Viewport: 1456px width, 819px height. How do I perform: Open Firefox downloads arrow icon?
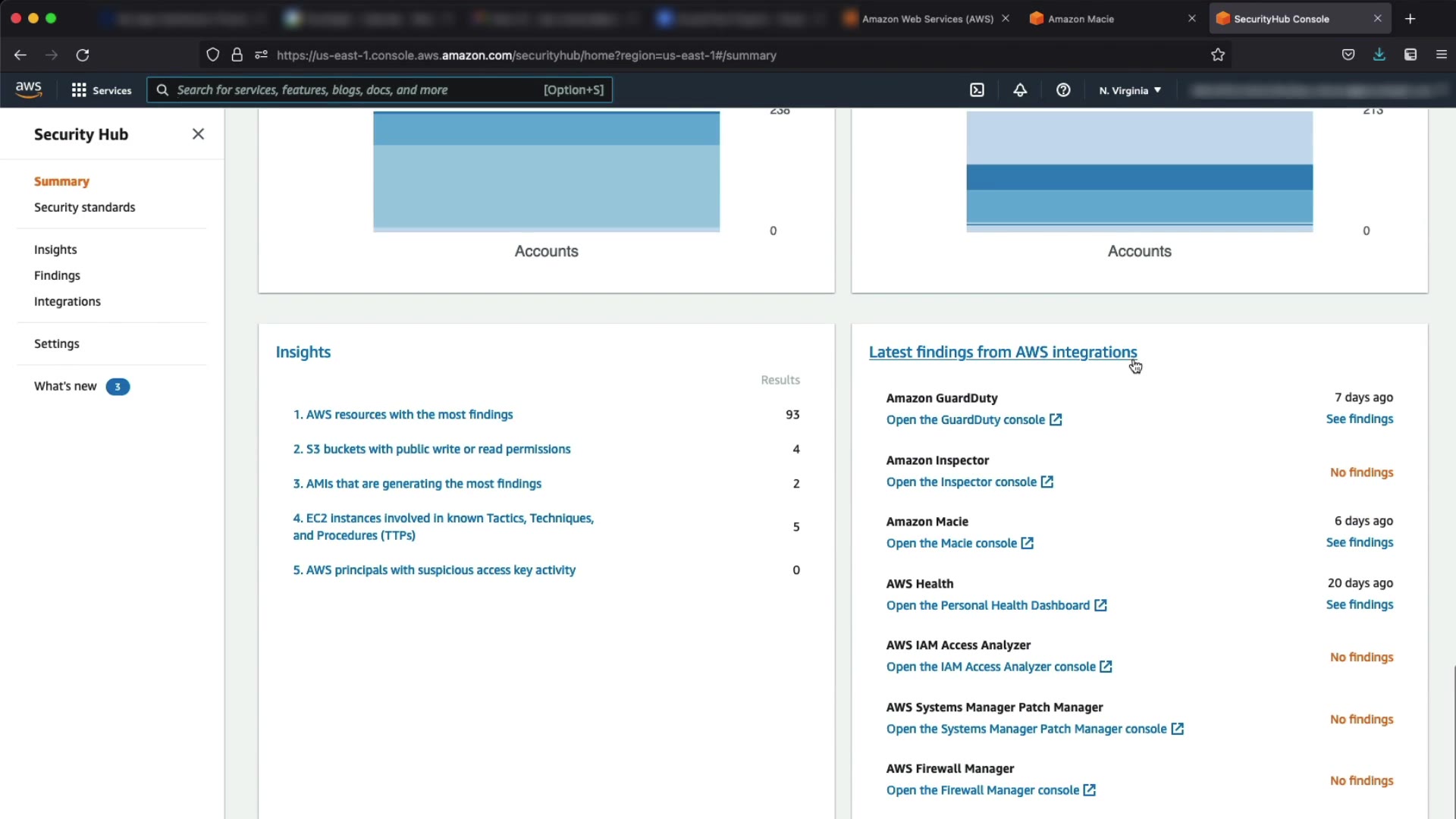coord(1379,55)
